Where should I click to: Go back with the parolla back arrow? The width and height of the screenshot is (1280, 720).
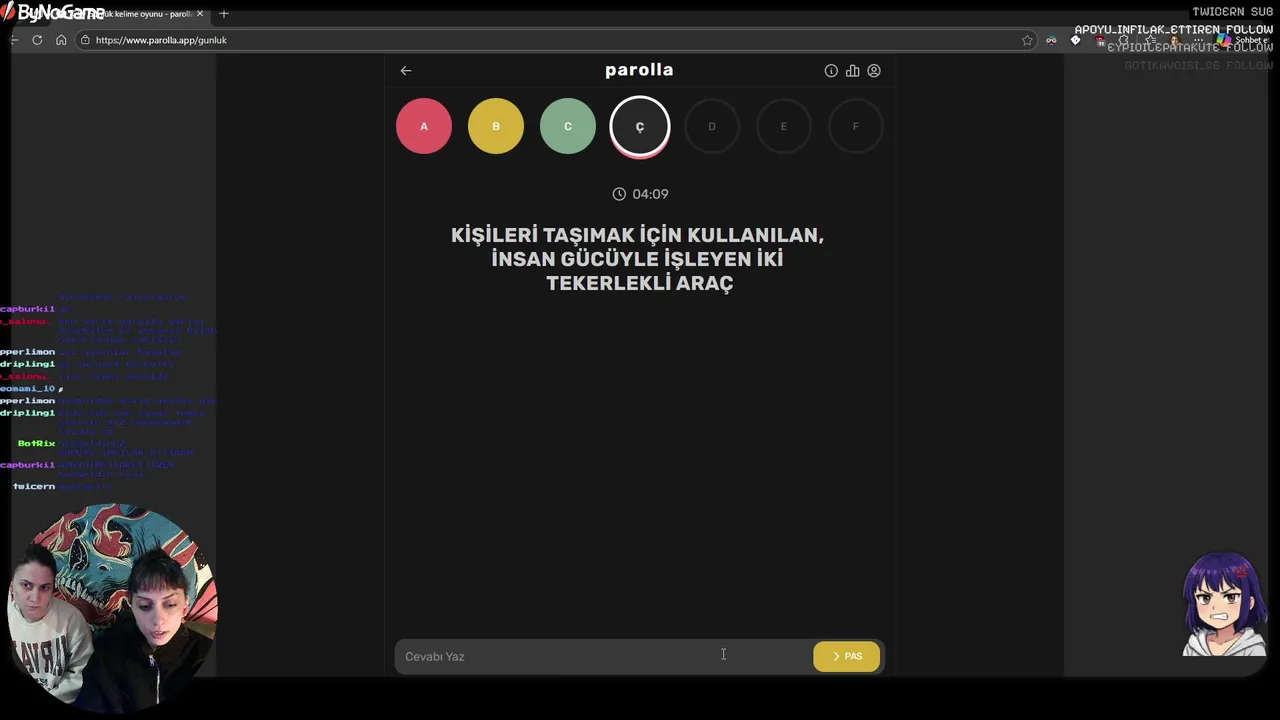[x=405, y=70]
